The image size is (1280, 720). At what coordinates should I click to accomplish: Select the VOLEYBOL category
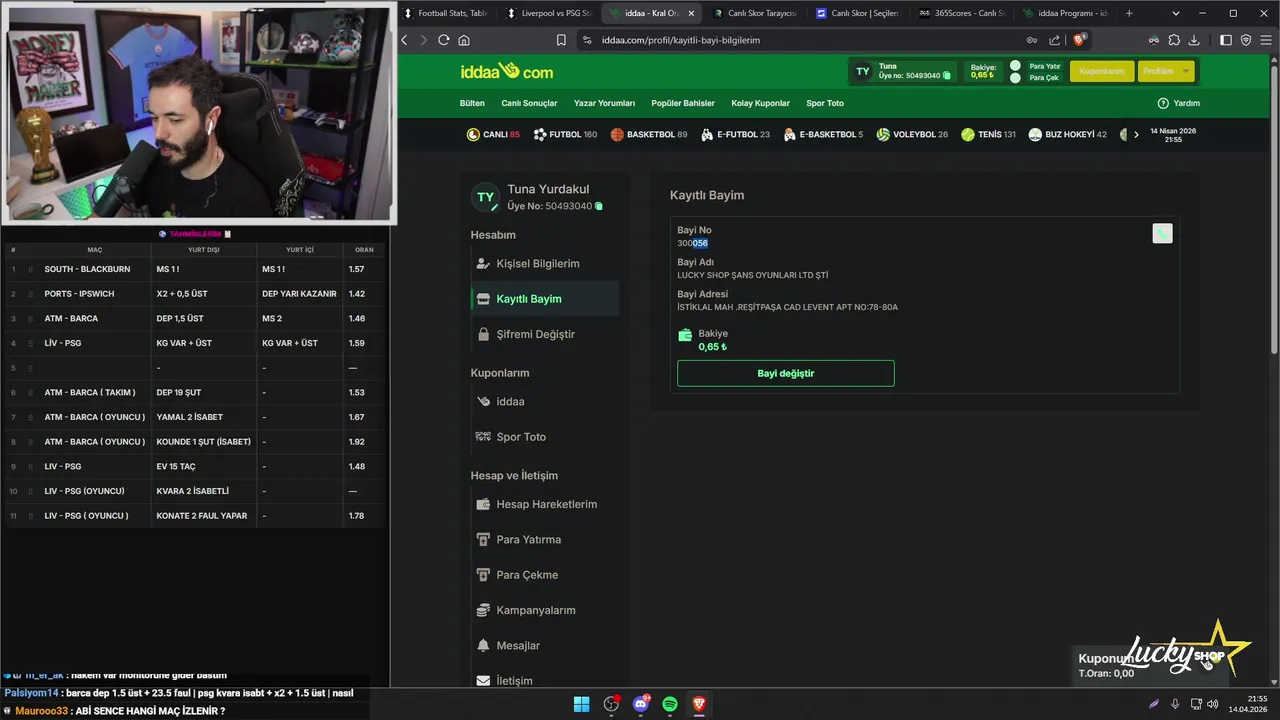tap(912, 134)
